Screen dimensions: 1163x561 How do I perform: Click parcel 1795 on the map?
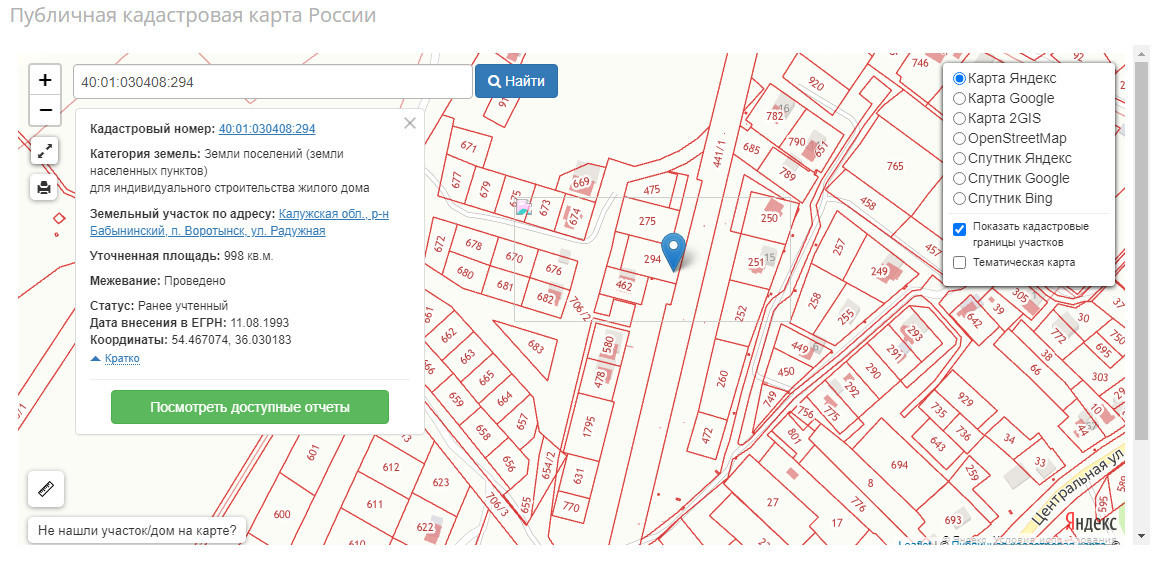point(589,427)
